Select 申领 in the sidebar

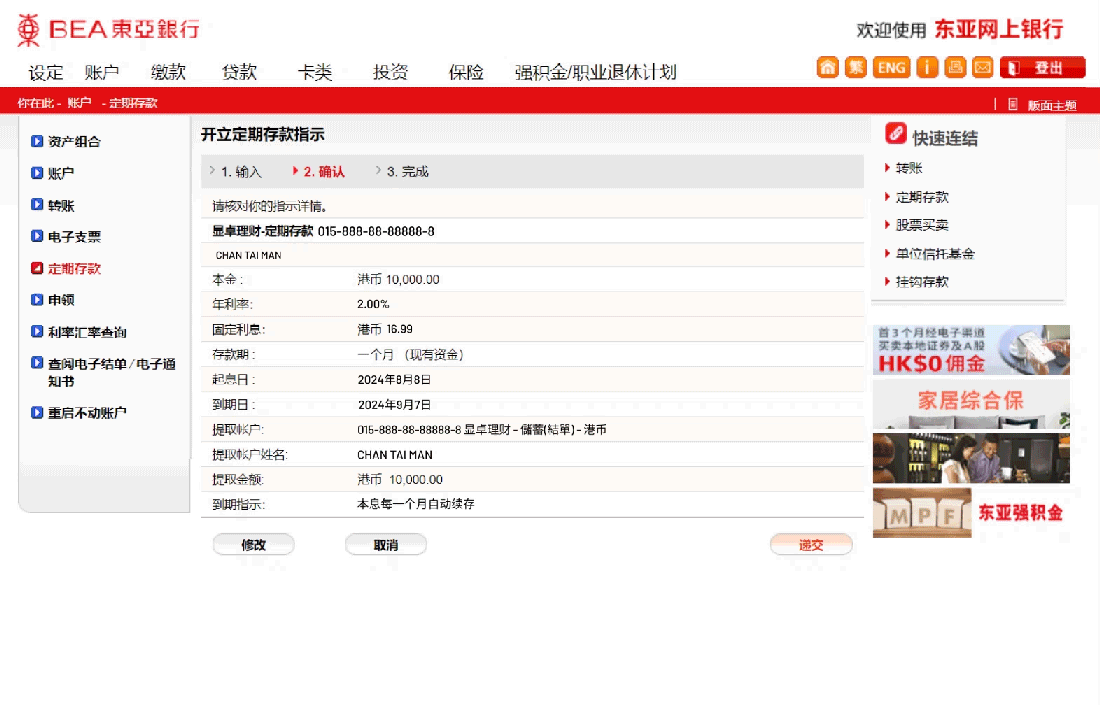point(61,300)
